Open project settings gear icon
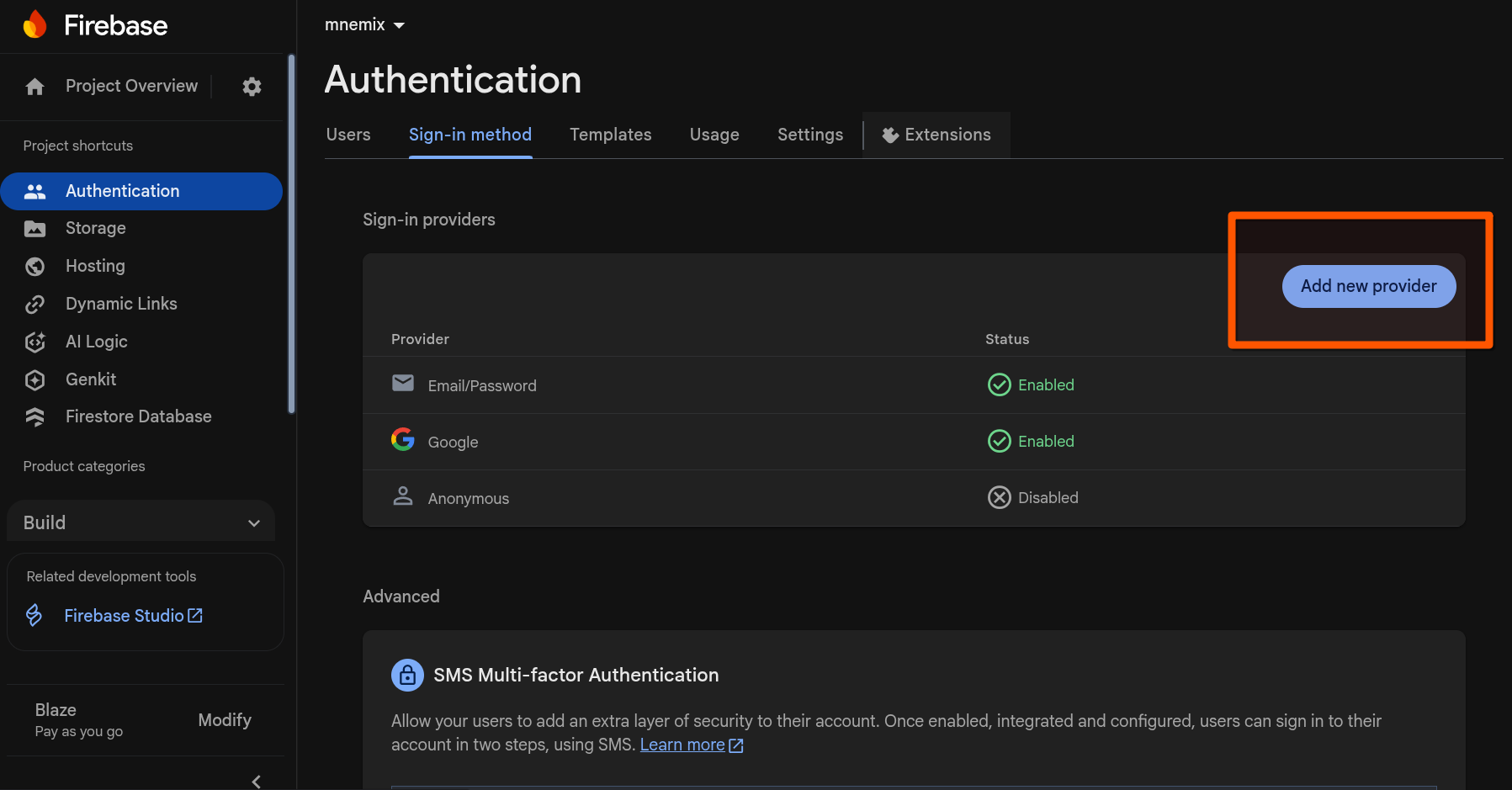 [251, 86]
